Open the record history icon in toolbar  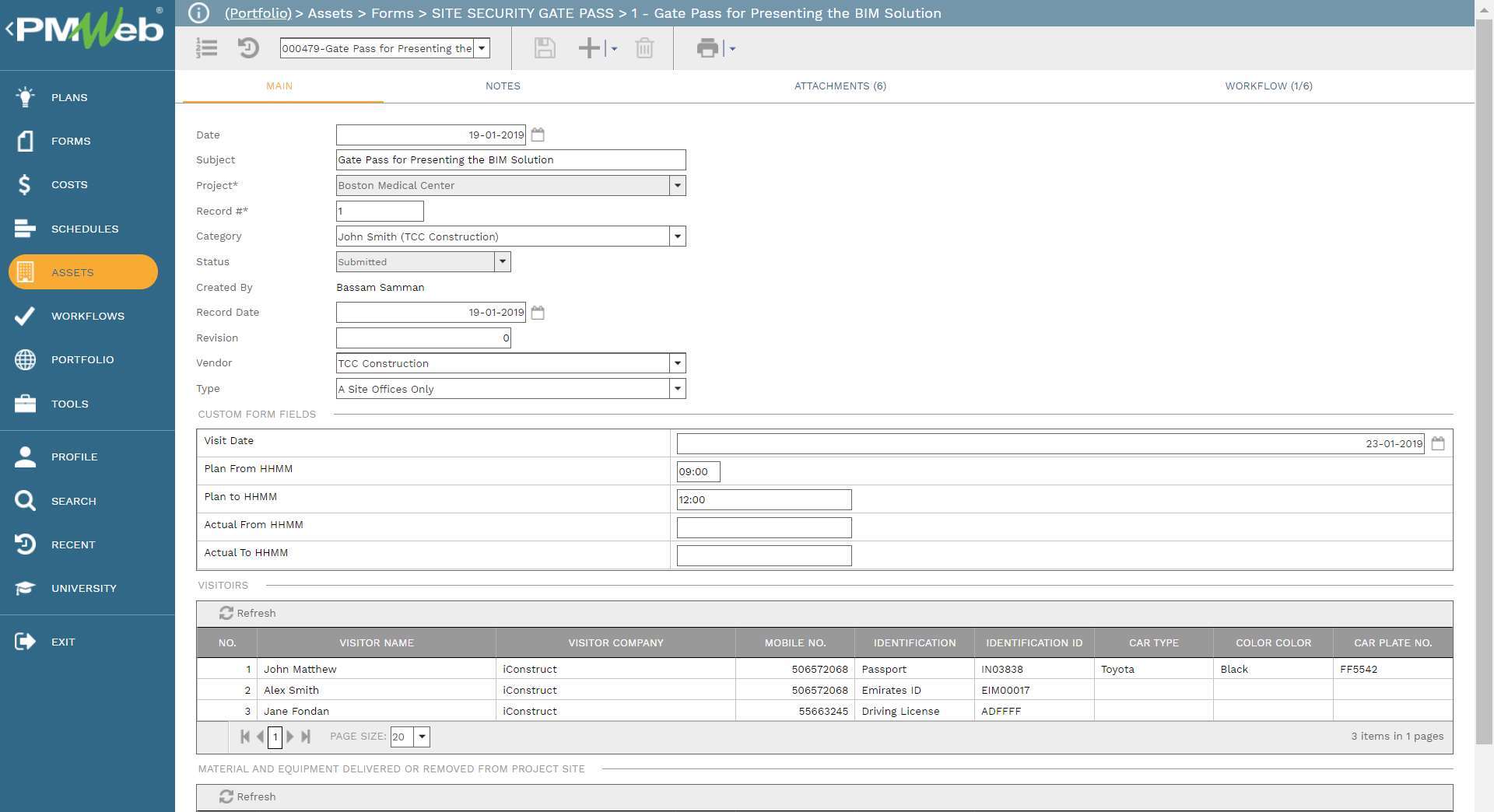tap(247, 48)
